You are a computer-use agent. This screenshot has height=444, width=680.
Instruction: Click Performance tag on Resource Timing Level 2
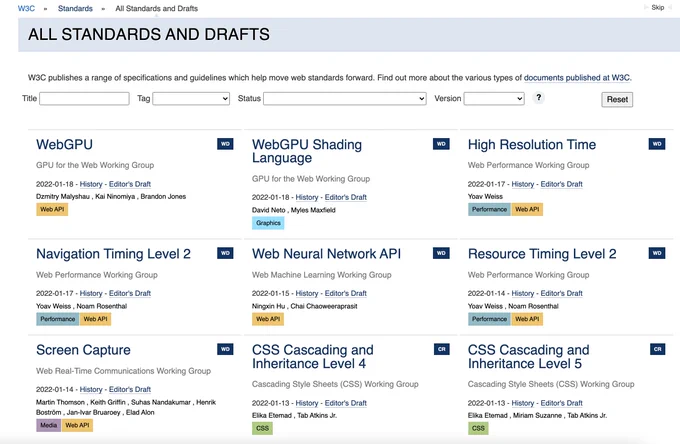pos(489,319)
